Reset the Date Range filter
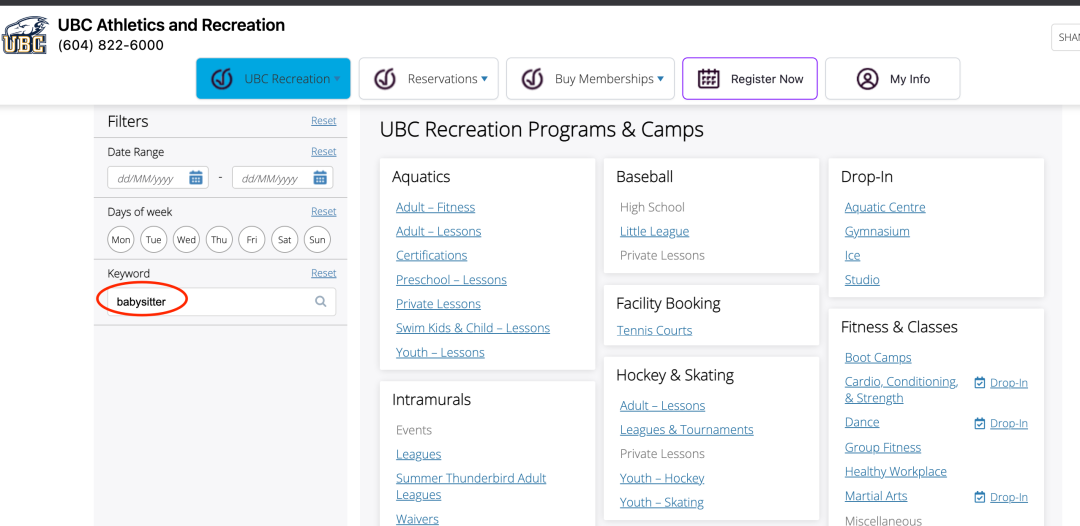The width and height of the screenshot is (1080, 526). [324, 151]
